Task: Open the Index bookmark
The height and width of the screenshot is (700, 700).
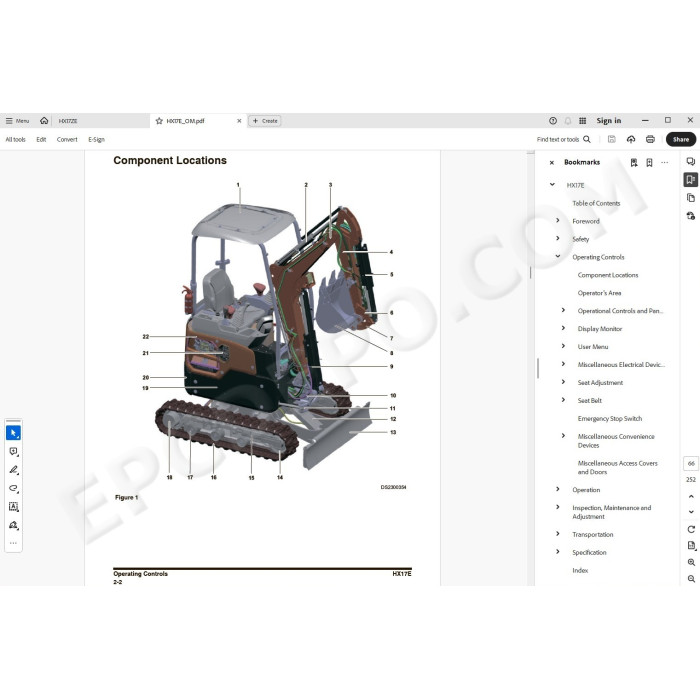Action: [580, 570]
